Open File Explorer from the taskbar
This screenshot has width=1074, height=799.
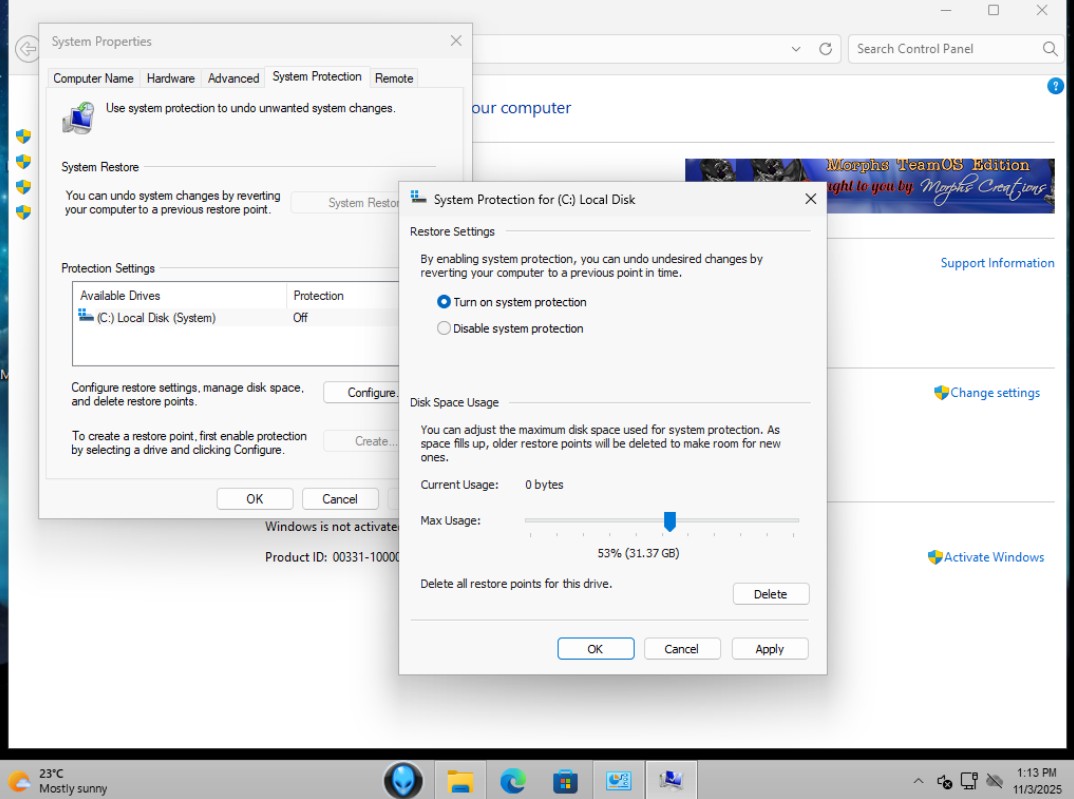pyautogui.click(x=460, y=781)
